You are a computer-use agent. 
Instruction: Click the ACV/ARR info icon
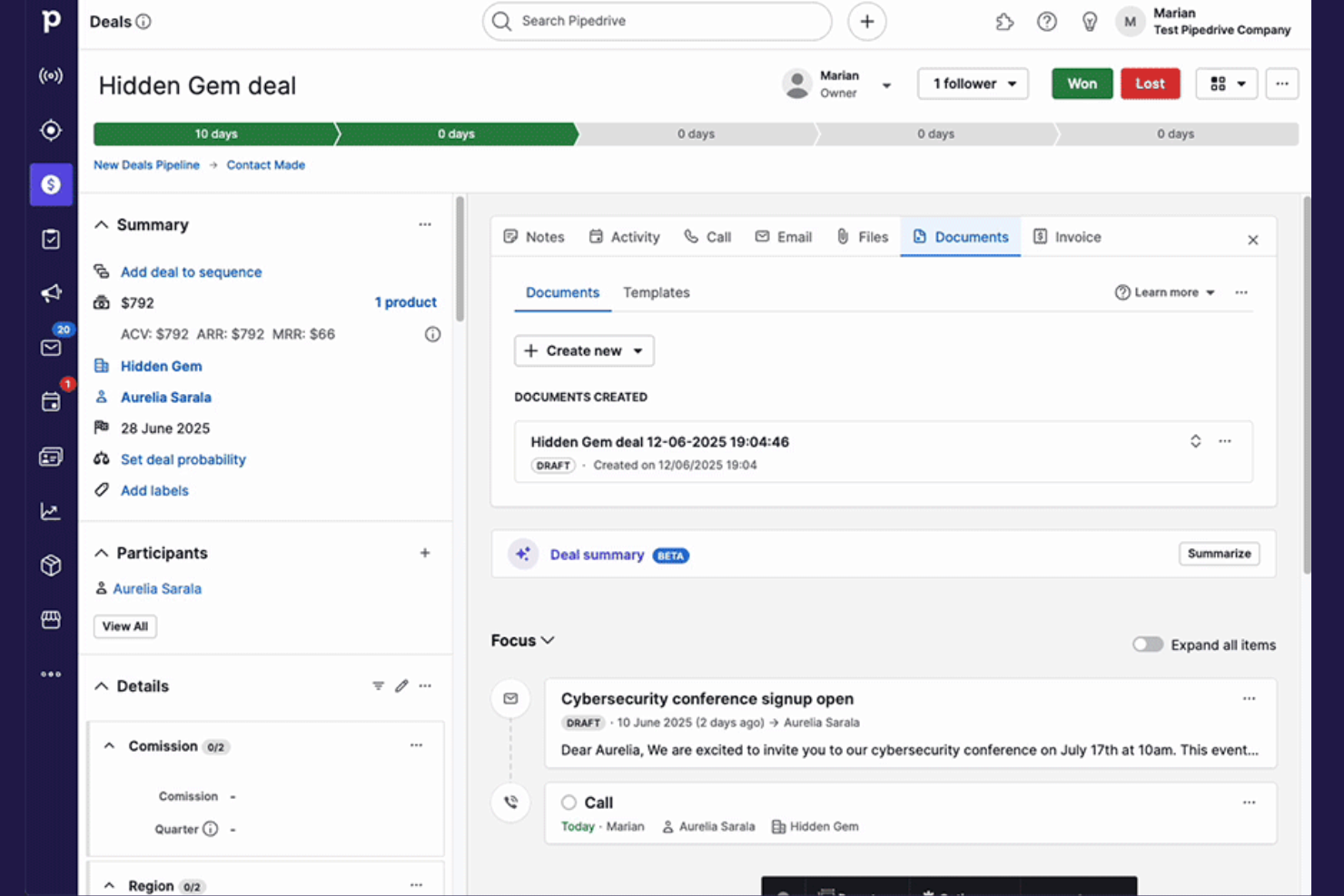433,334
